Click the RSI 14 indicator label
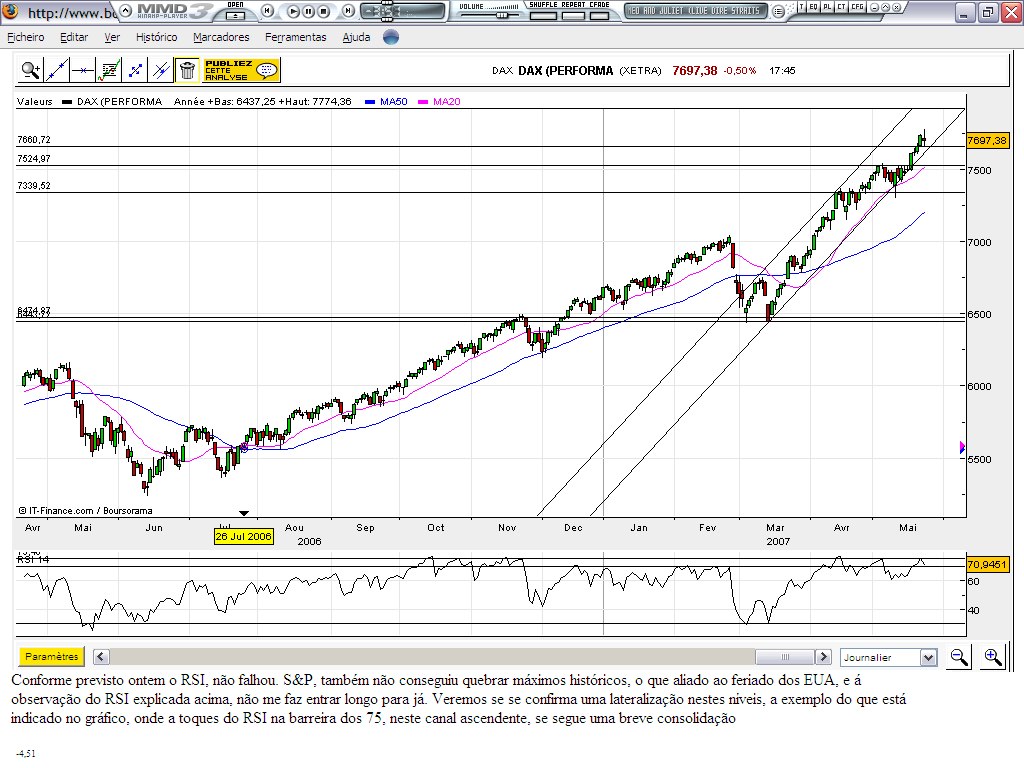 tap(33, 559)
